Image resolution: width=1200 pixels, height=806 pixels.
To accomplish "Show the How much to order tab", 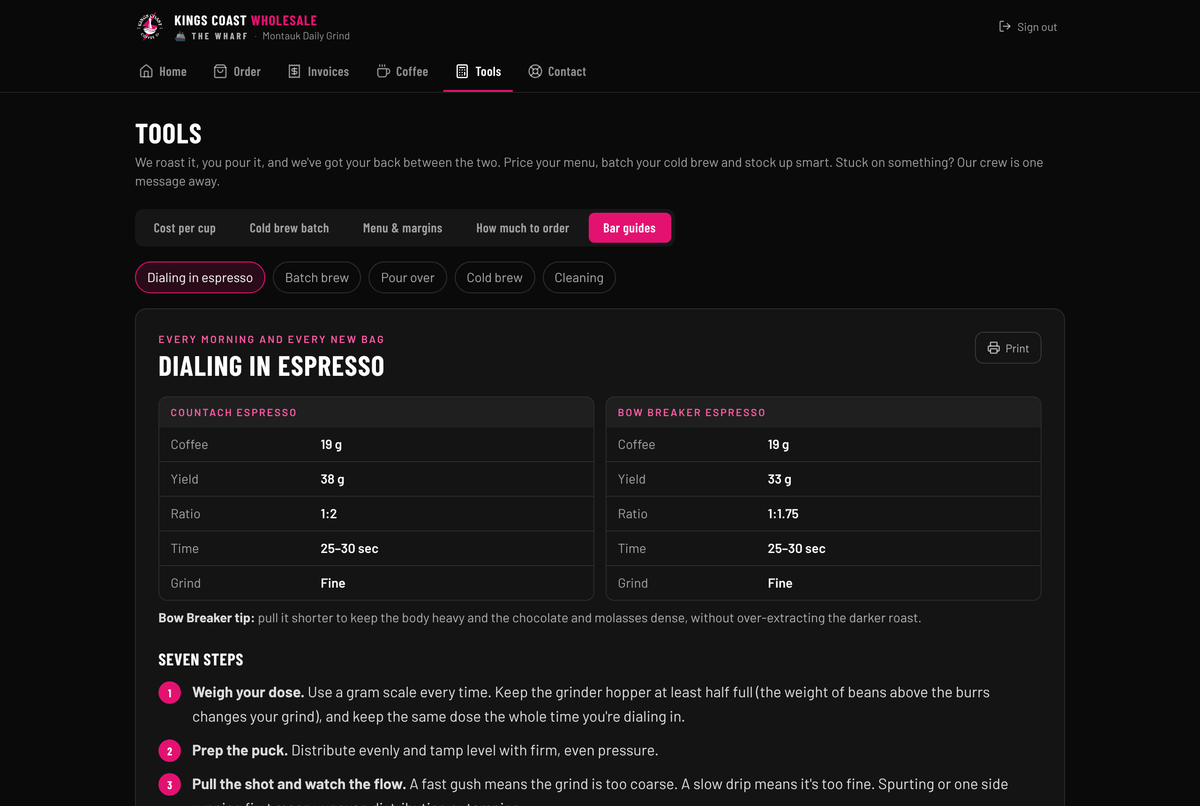I will [x=523, y=228].
